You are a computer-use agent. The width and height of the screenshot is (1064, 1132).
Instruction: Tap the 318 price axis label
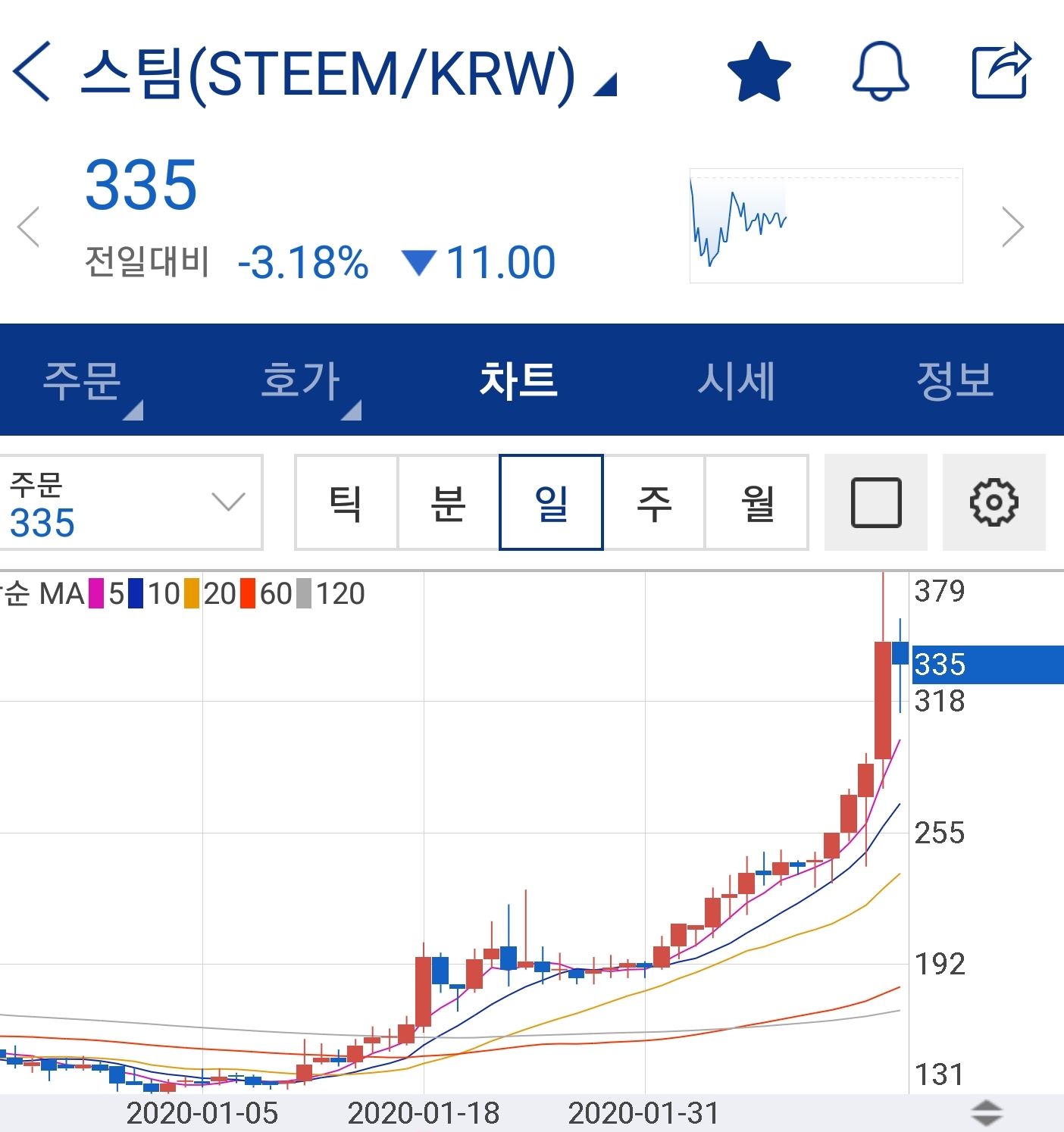pos(940,701)
